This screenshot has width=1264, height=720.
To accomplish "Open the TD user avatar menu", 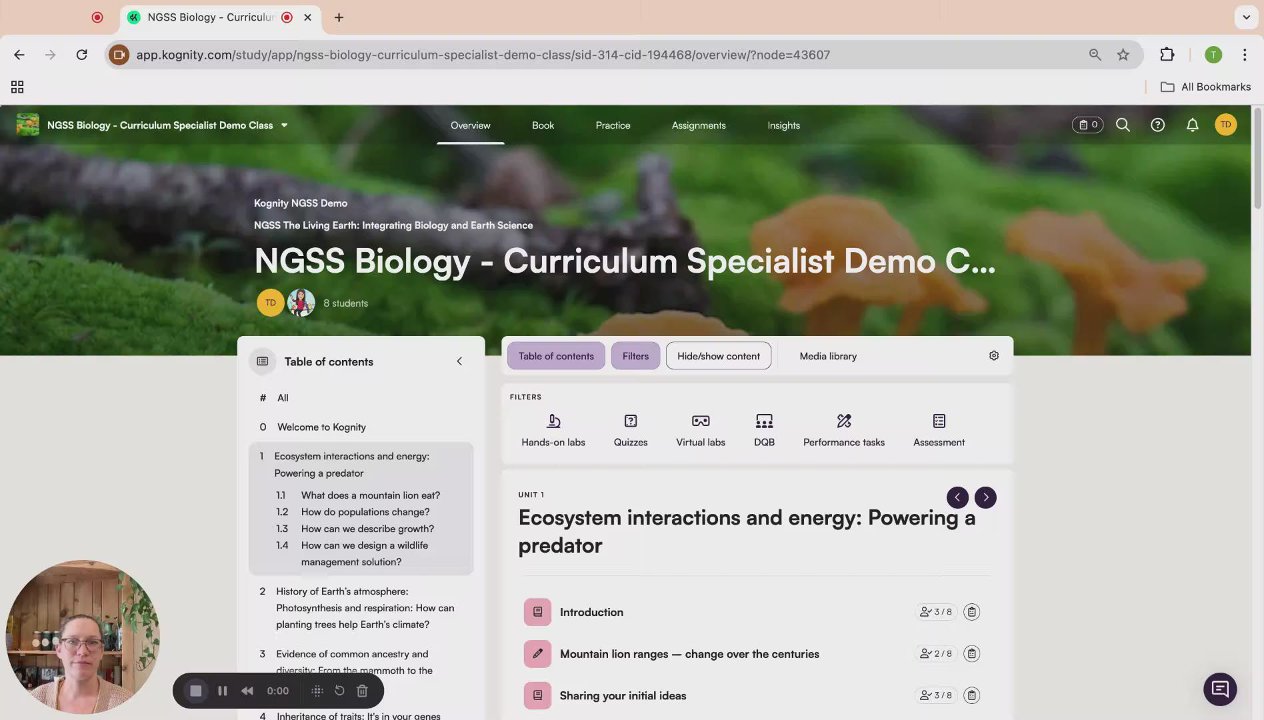I will click(x=1226, y=125).
